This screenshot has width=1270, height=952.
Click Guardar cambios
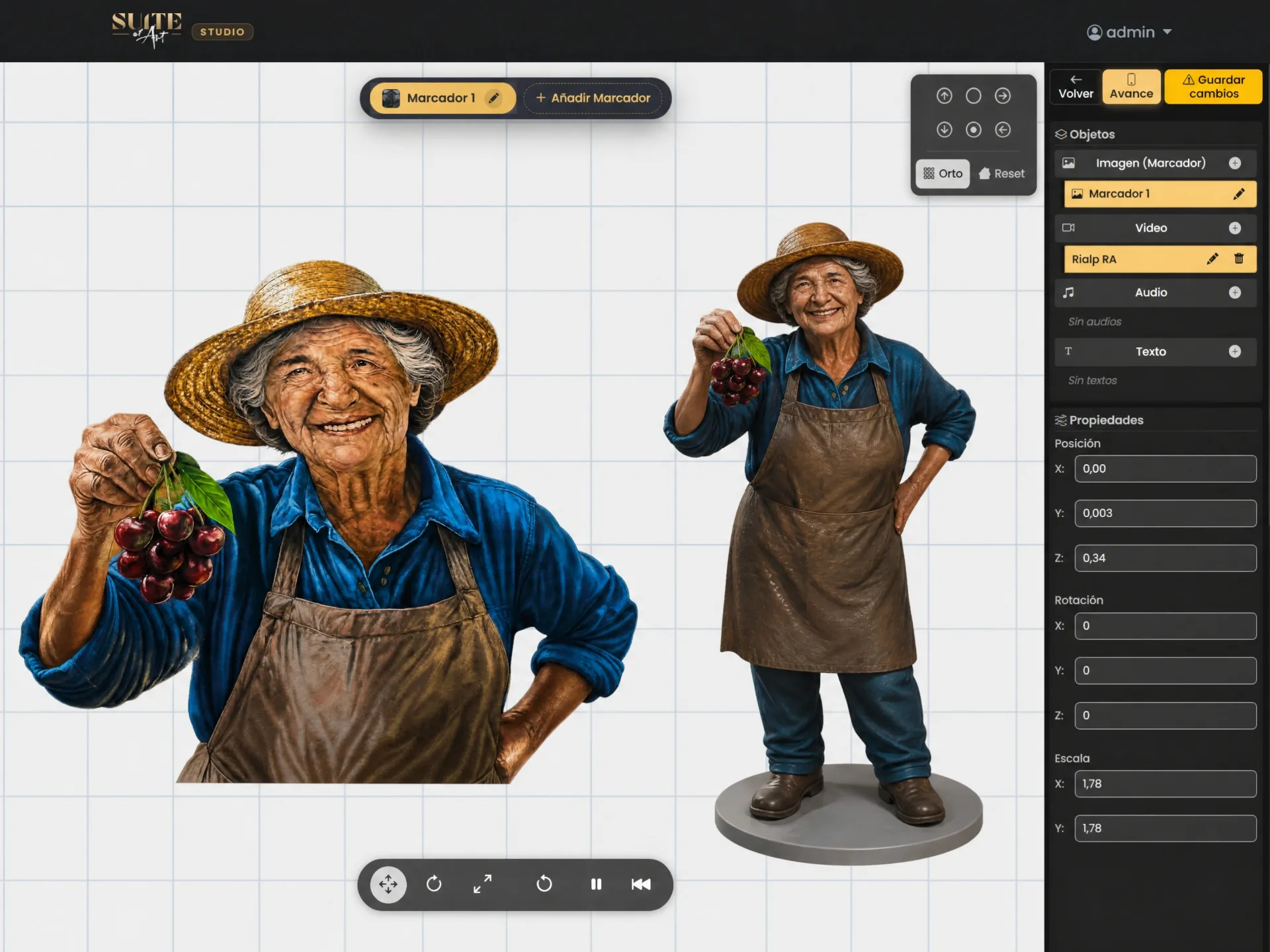(1213, 87)
